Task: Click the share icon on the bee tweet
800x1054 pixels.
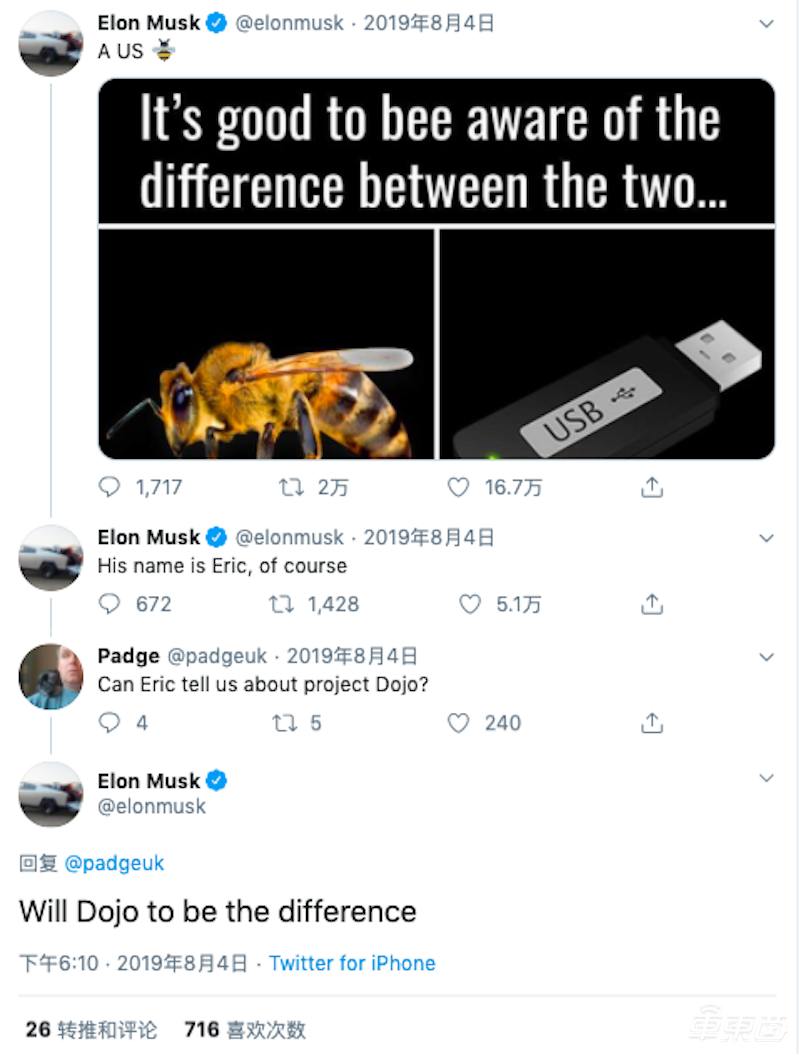Action: (x=651, y=487)
